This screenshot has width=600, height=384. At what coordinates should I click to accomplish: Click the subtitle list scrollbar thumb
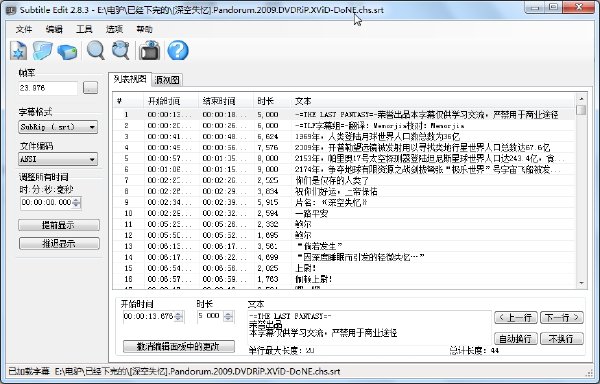coord(581,110)
